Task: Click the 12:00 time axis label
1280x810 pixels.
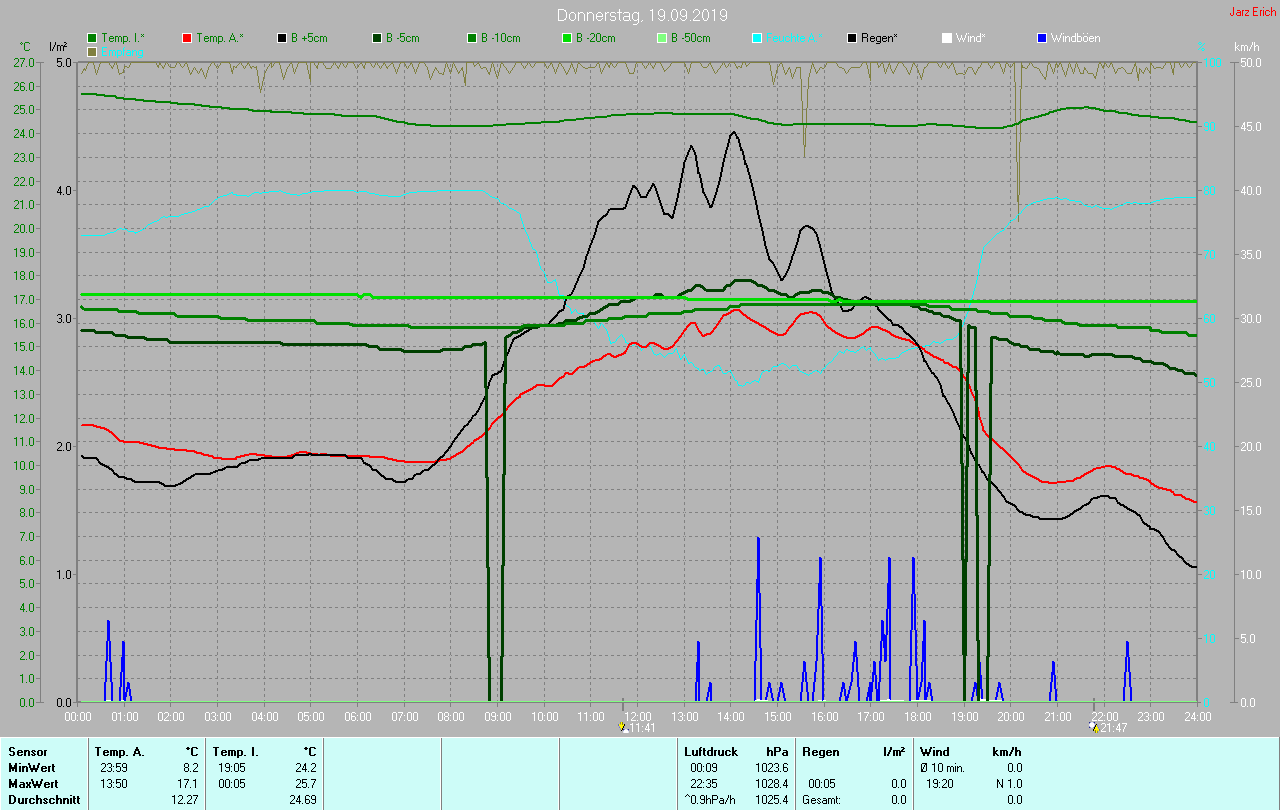Action: 637,716
